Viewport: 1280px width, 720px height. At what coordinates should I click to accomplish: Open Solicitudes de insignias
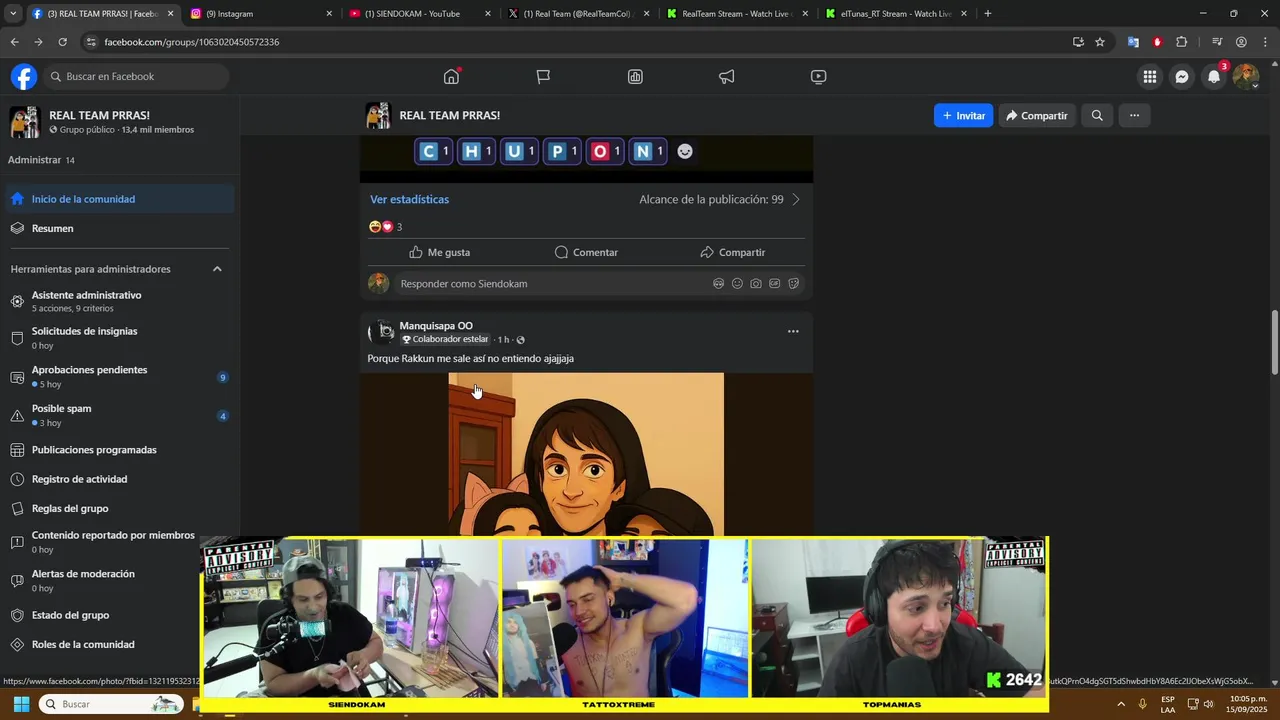[x=119, y=338]
